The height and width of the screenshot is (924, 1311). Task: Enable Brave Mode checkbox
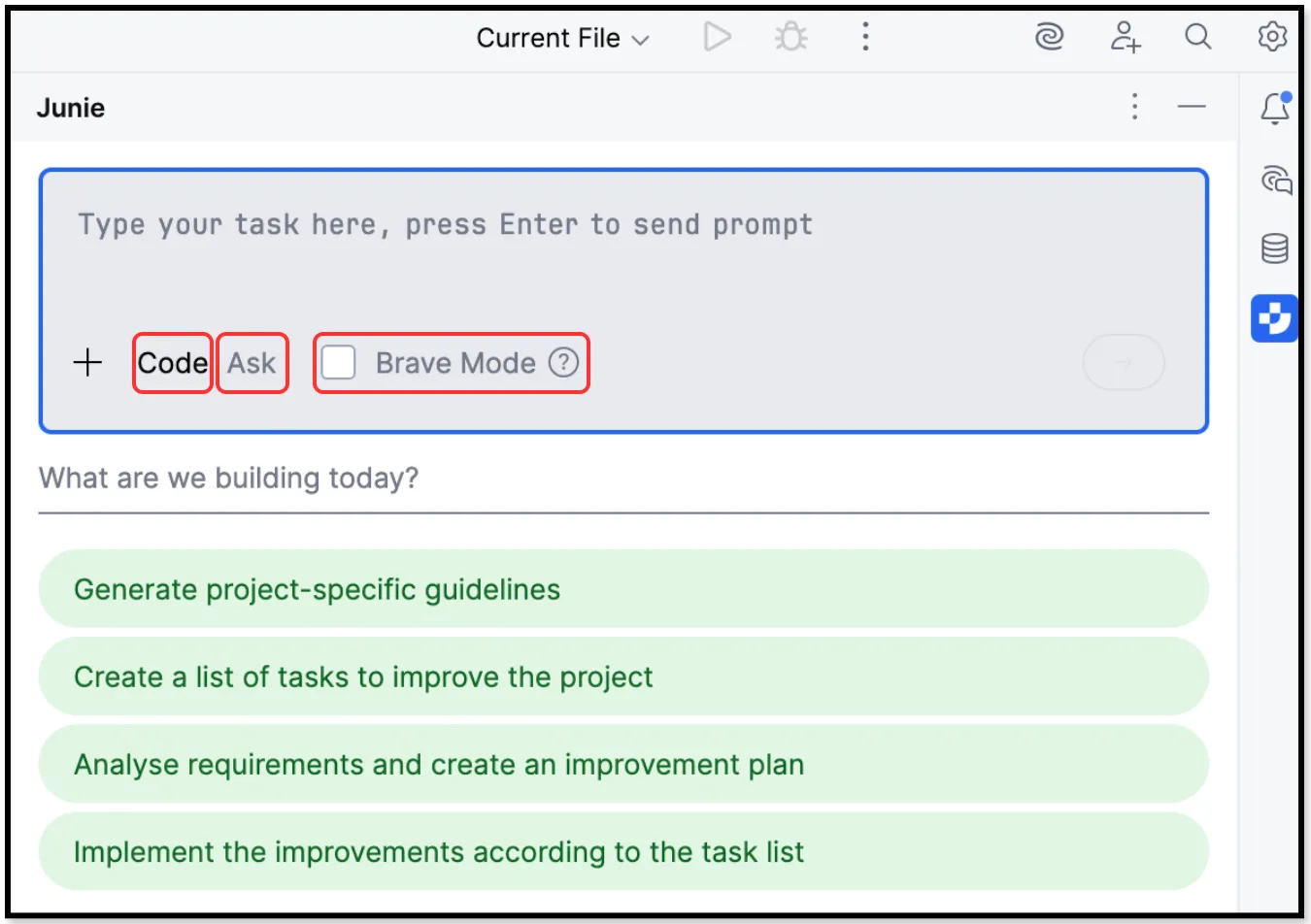[338, 362]
